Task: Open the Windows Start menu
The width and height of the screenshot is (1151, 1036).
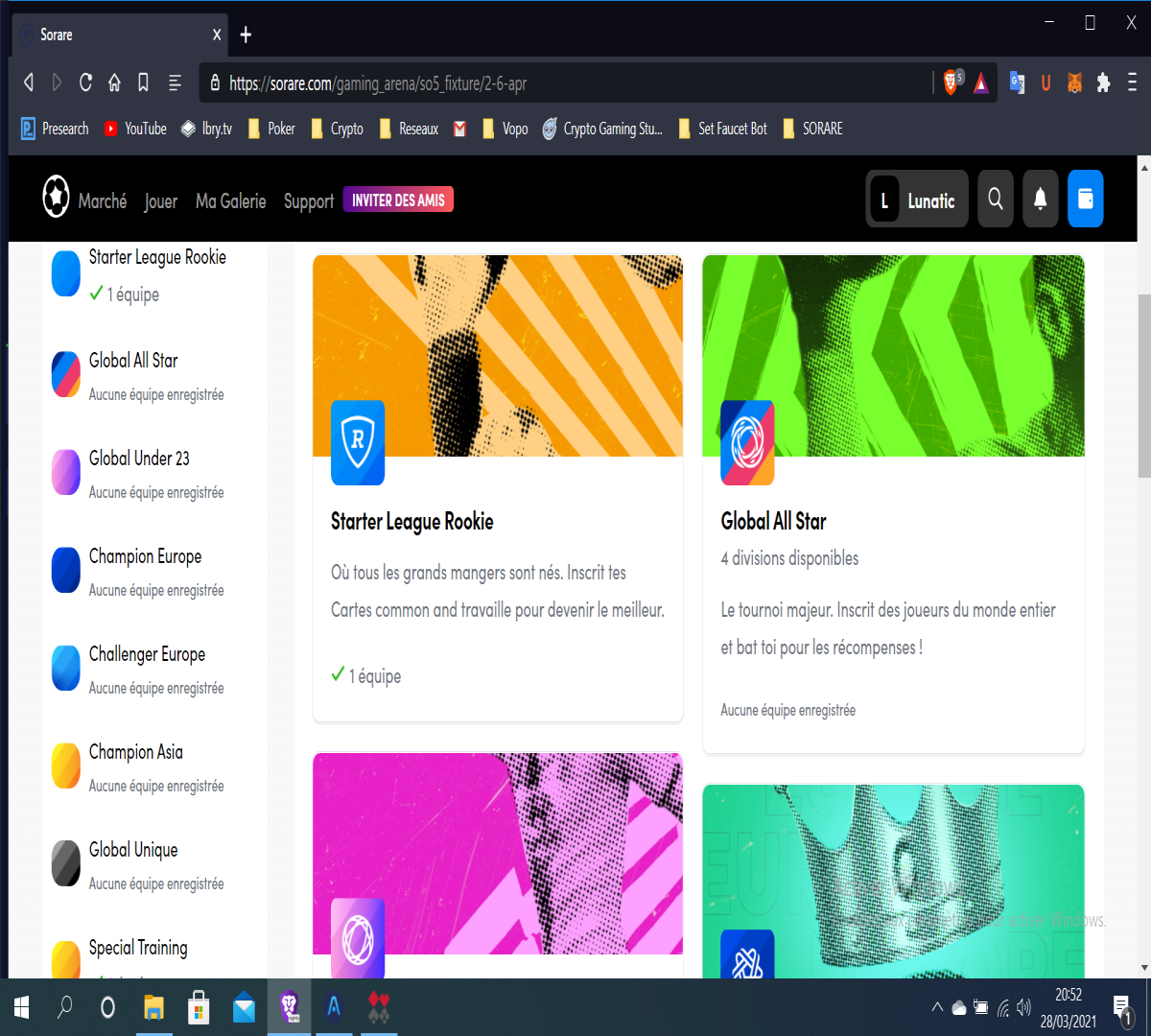Action: pos(22,1007)
